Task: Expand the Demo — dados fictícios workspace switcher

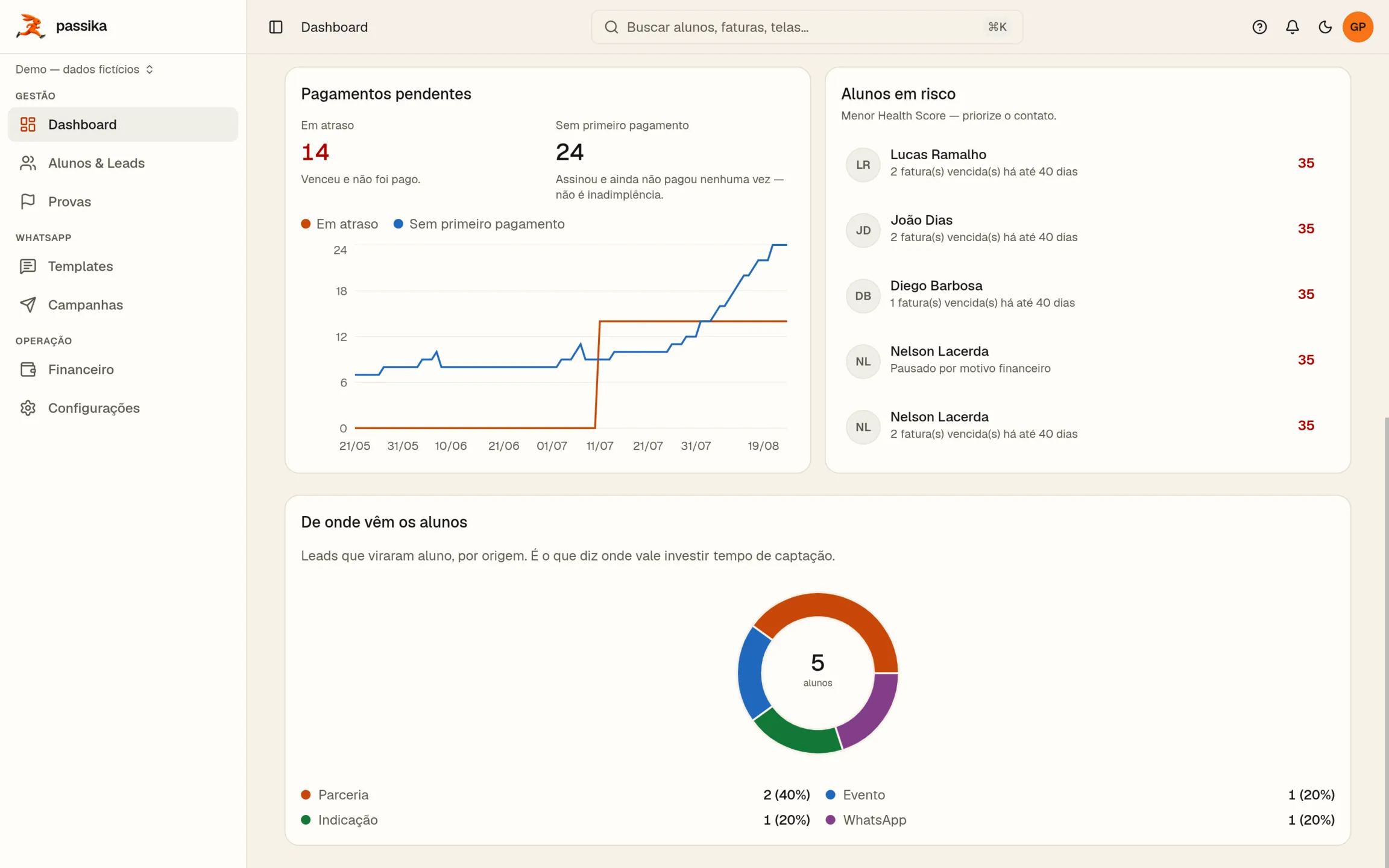Action: (x=84, y=69)
